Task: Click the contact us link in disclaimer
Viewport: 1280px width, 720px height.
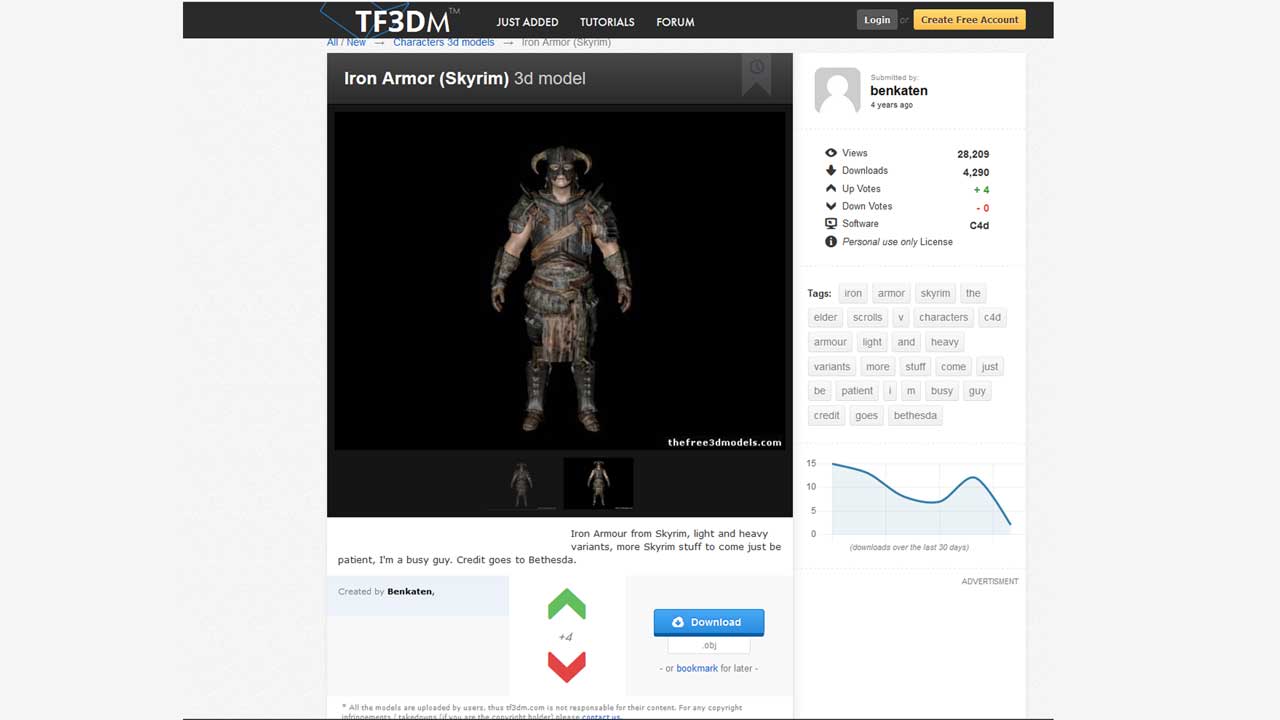Action: (x=600, y=716)
